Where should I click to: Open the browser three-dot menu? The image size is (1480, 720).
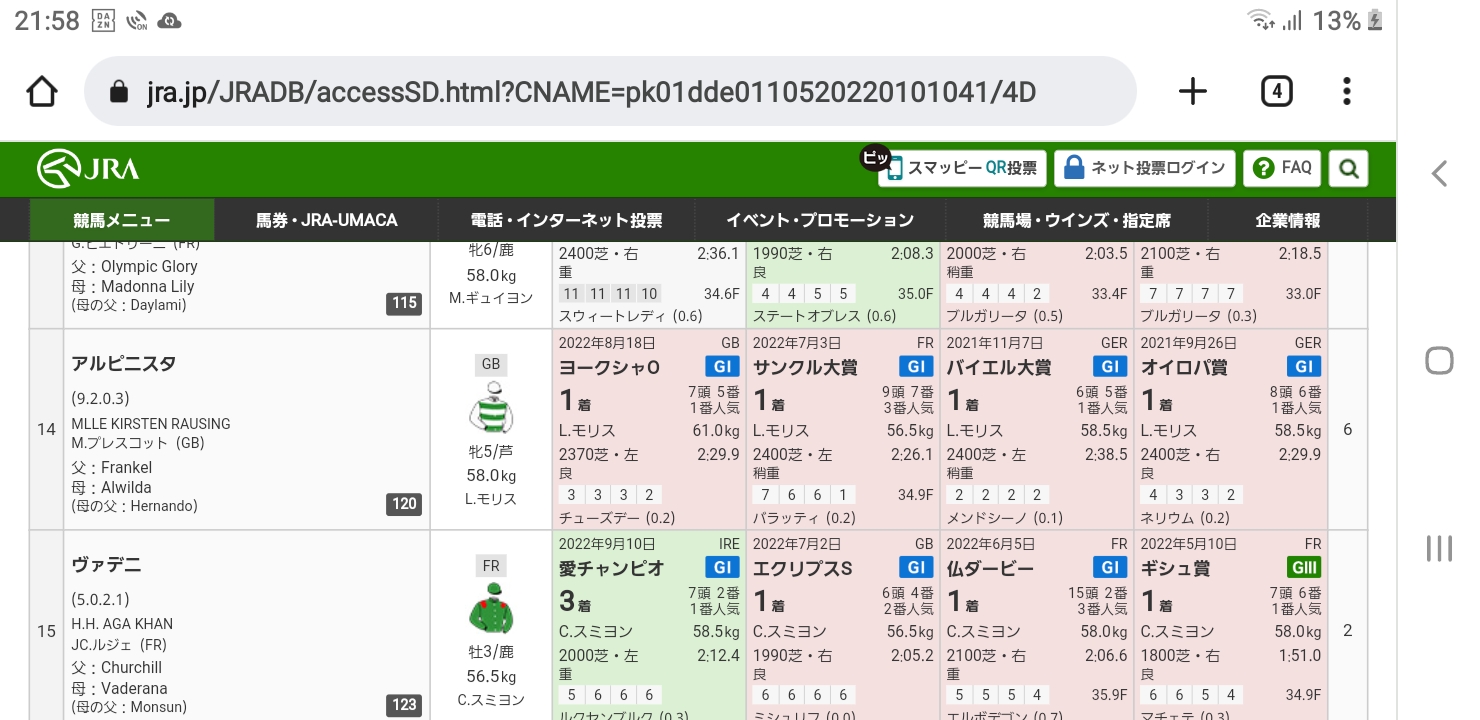click(1347, 92)
